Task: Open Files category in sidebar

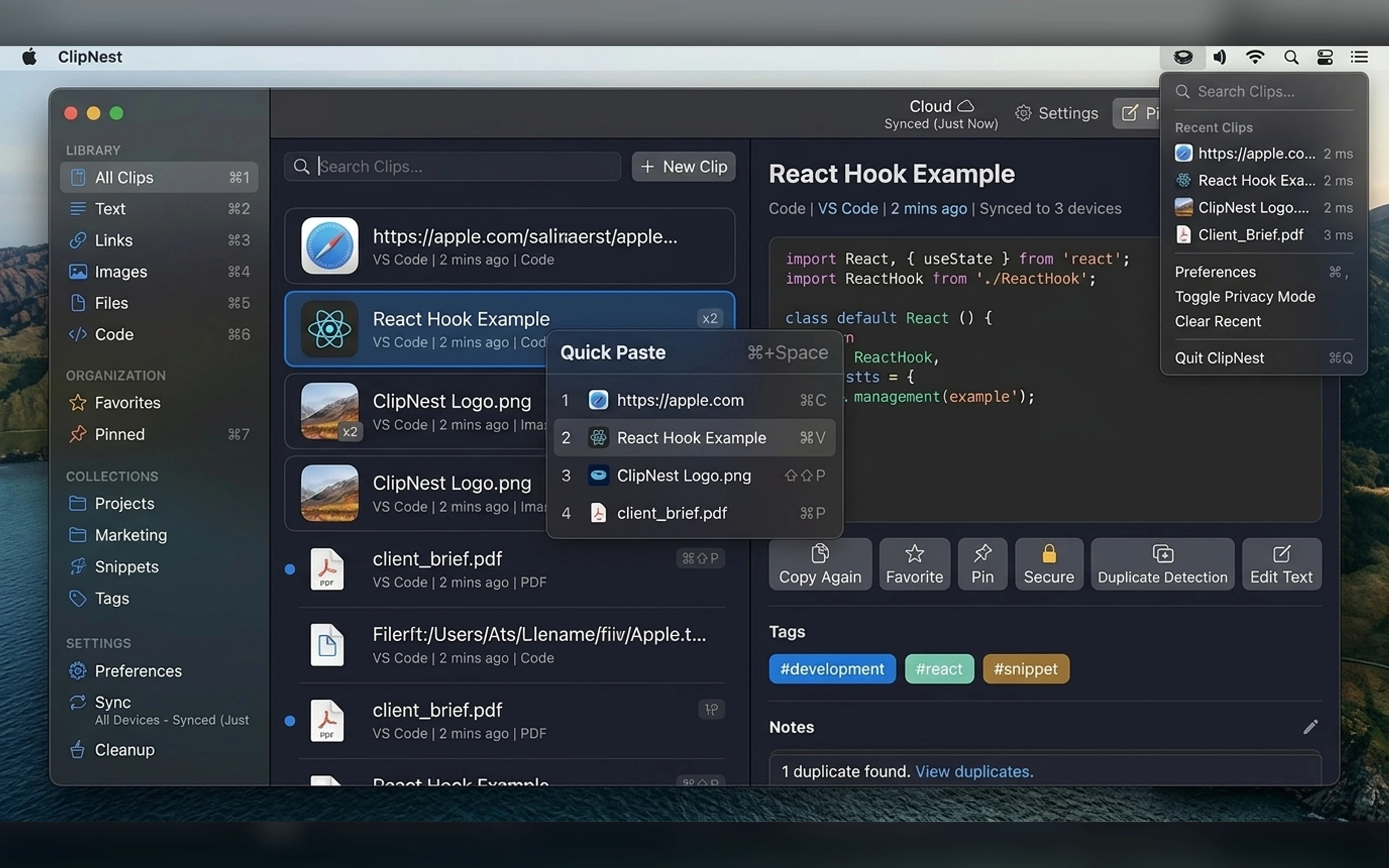Action: tap(159, 303)
